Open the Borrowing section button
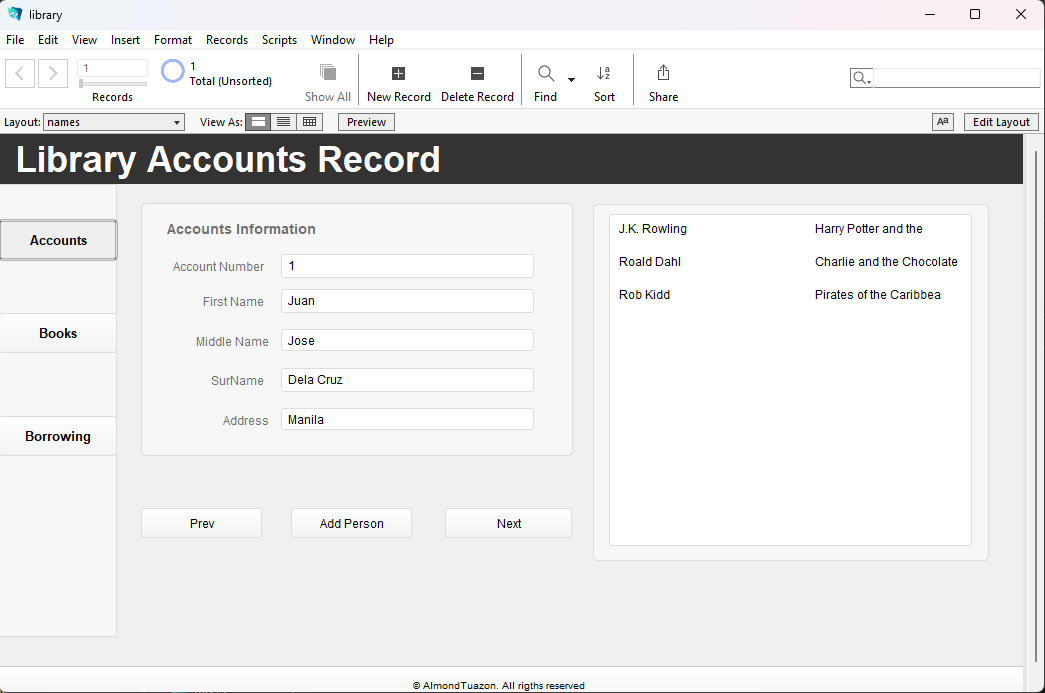Viewport: 1045px width, 693px height. [x=58, y=436]
